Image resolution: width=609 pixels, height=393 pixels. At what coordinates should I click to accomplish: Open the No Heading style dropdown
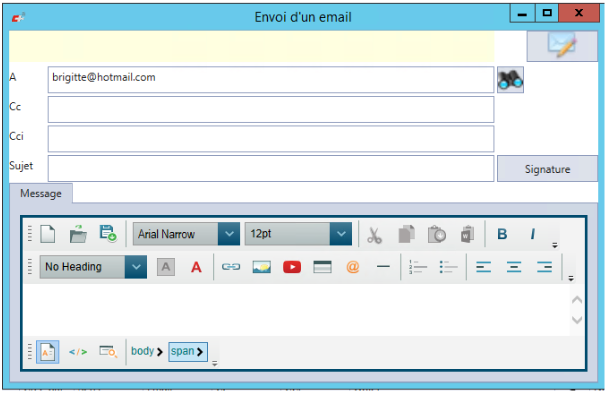136,267
